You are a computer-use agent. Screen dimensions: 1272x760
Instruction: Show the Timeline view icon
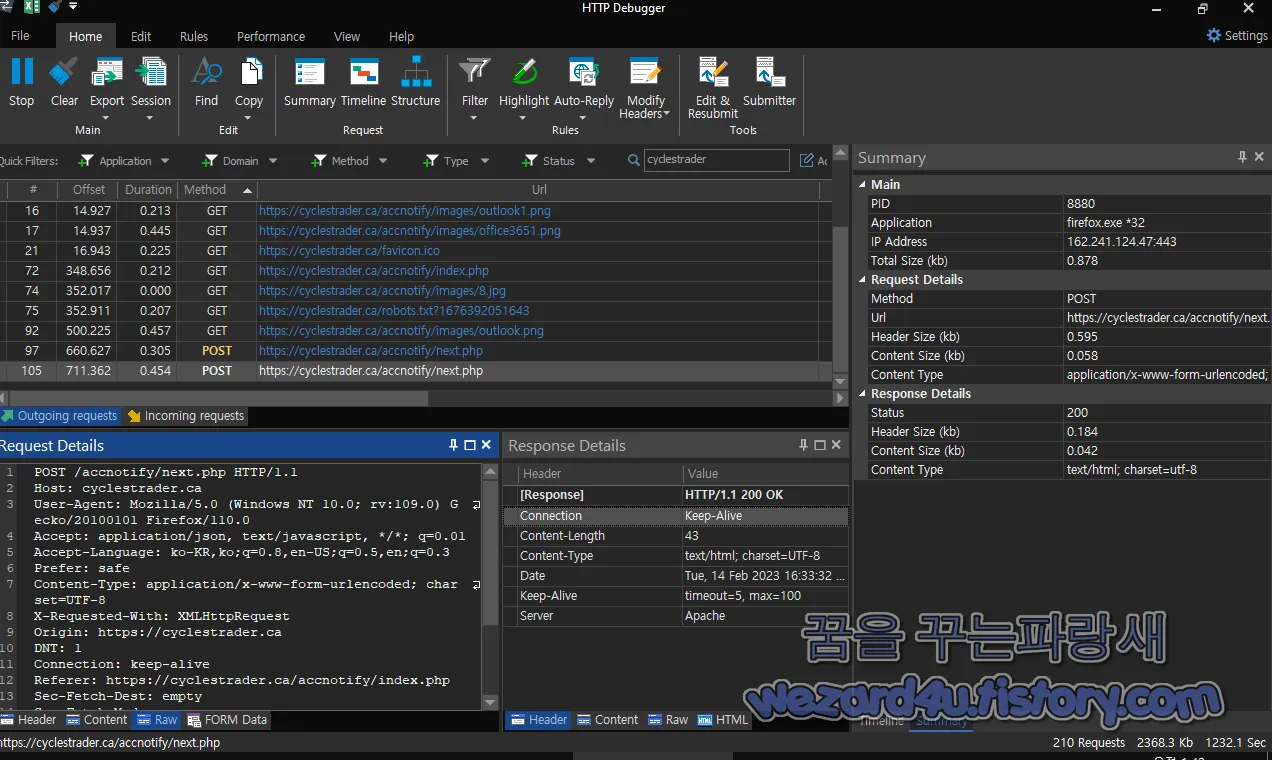363,73
